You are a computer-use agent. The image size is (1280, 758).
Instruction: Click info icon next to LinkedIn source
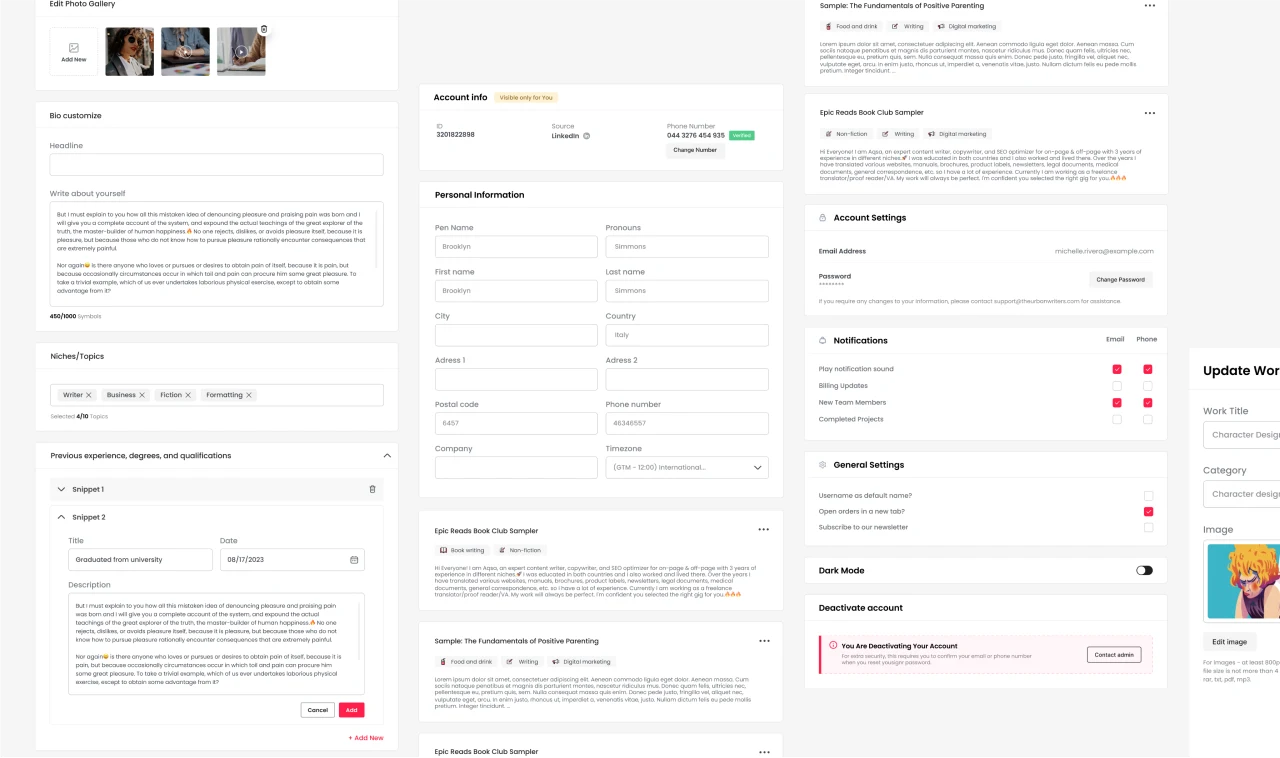[x=587, y=135]
